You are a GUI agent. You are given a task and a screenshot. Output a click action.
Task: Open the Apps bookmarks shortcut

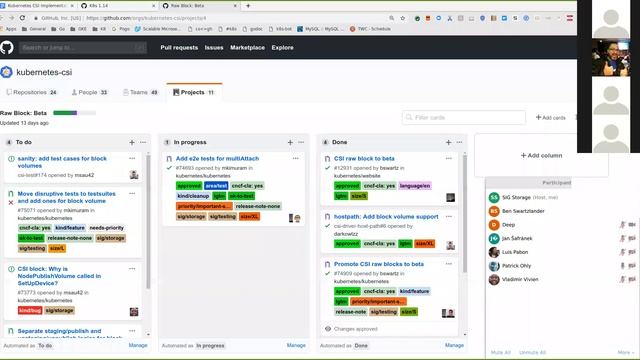[8, 29]
